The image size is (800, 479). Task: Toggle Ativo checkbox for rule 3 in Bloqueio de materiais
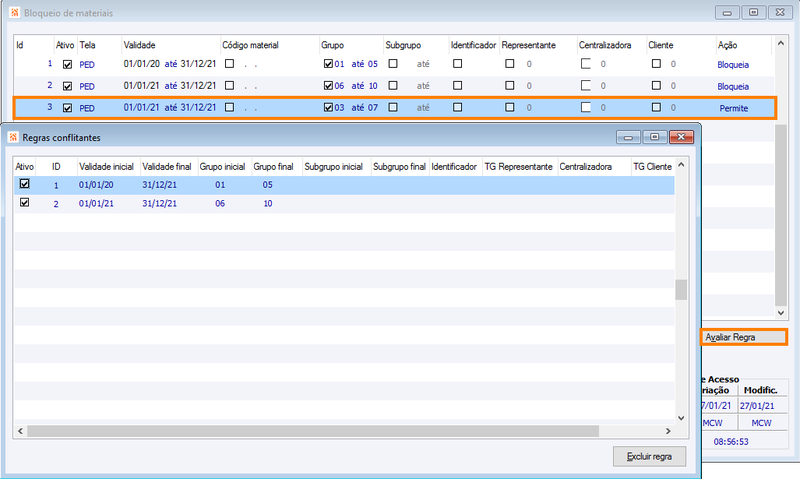point(67,108)
